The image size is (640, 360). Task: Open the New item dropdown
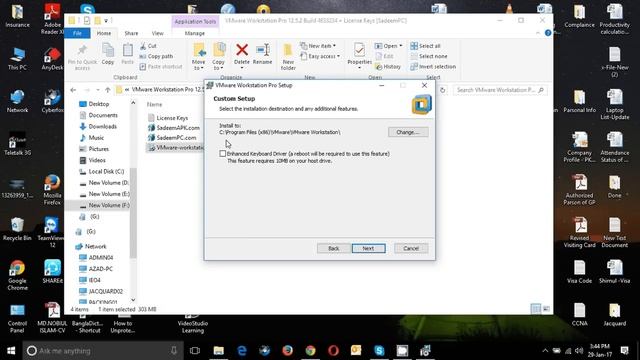tap(318, 46)
